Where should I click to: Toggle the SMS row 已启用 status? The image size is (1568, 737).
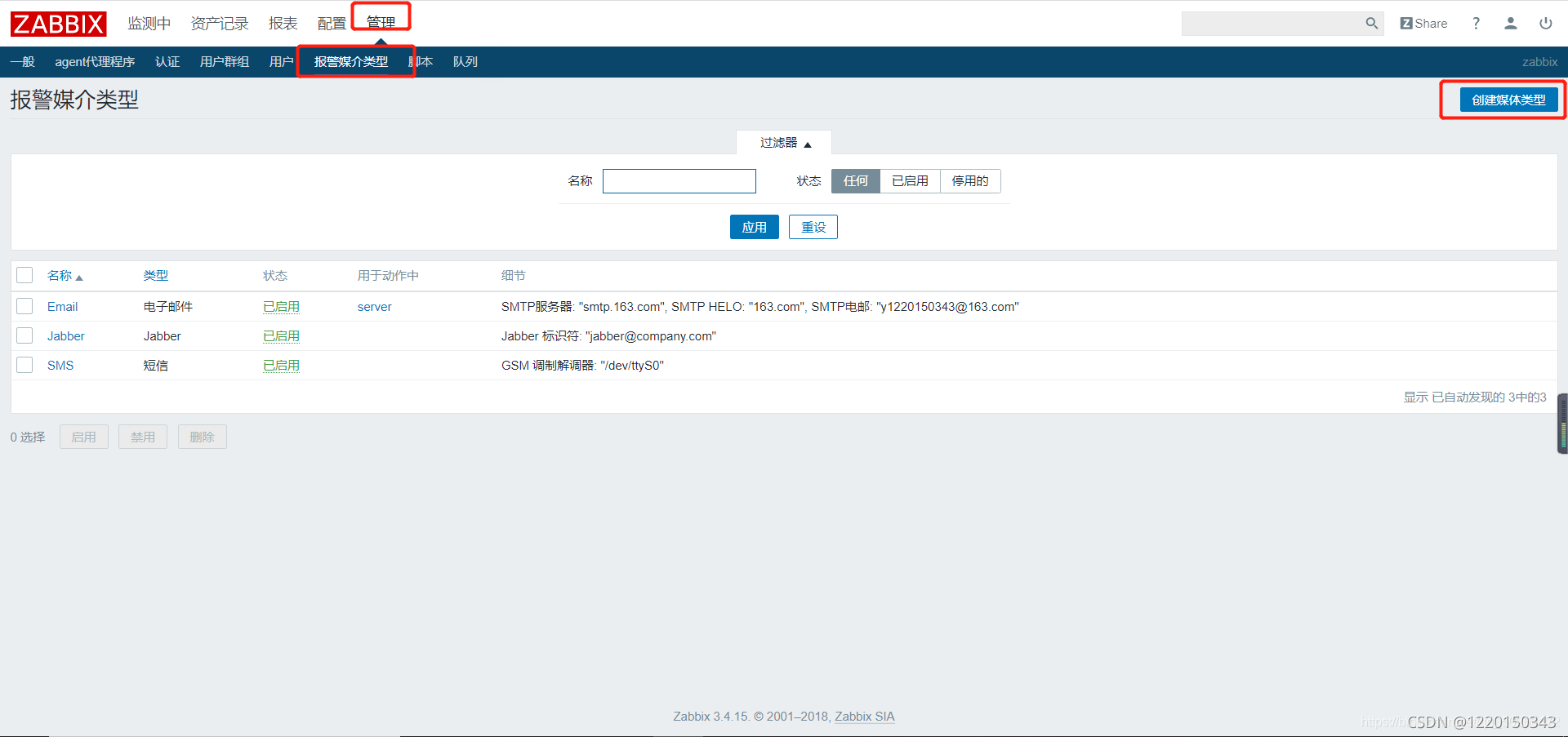281,366
